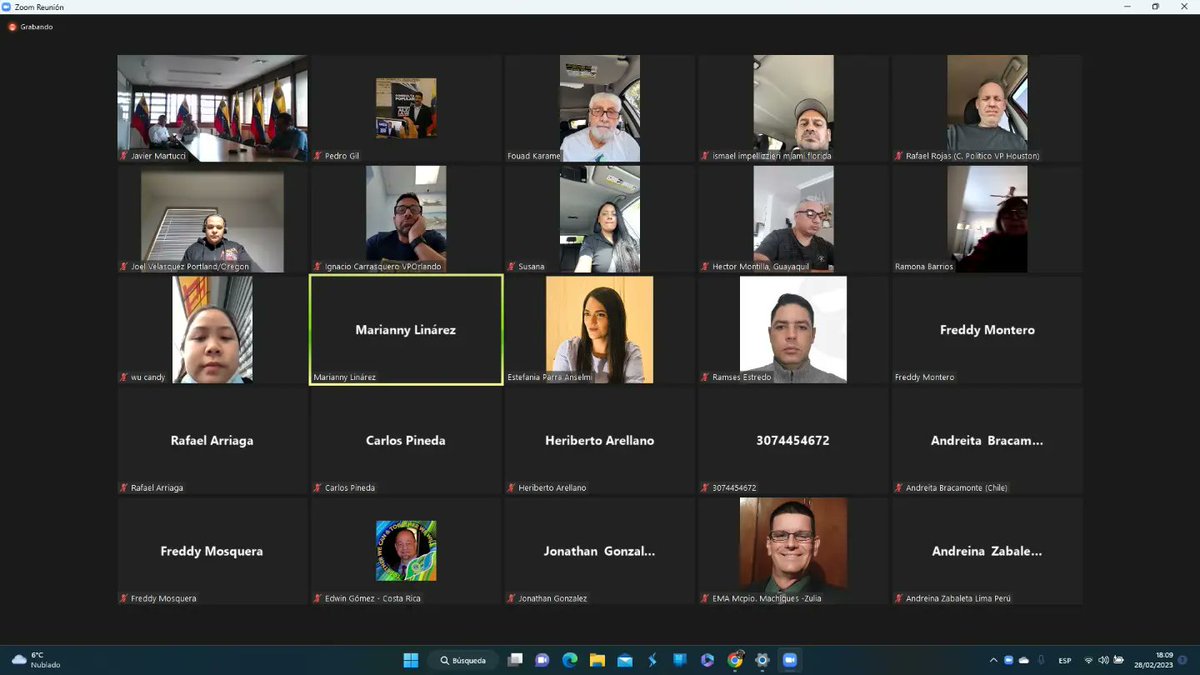Open Microsoft Edge from the taskbar
The width and height of the screenshot is (1200, 675).
(x=570, y=660)
